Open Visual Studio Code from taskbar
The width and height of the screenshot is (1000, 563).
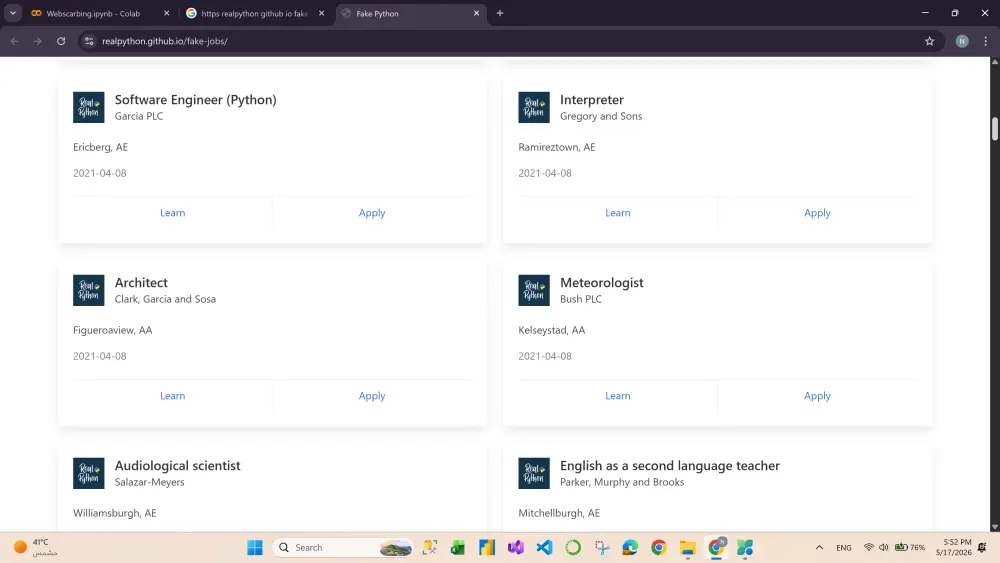coord(545,548)
